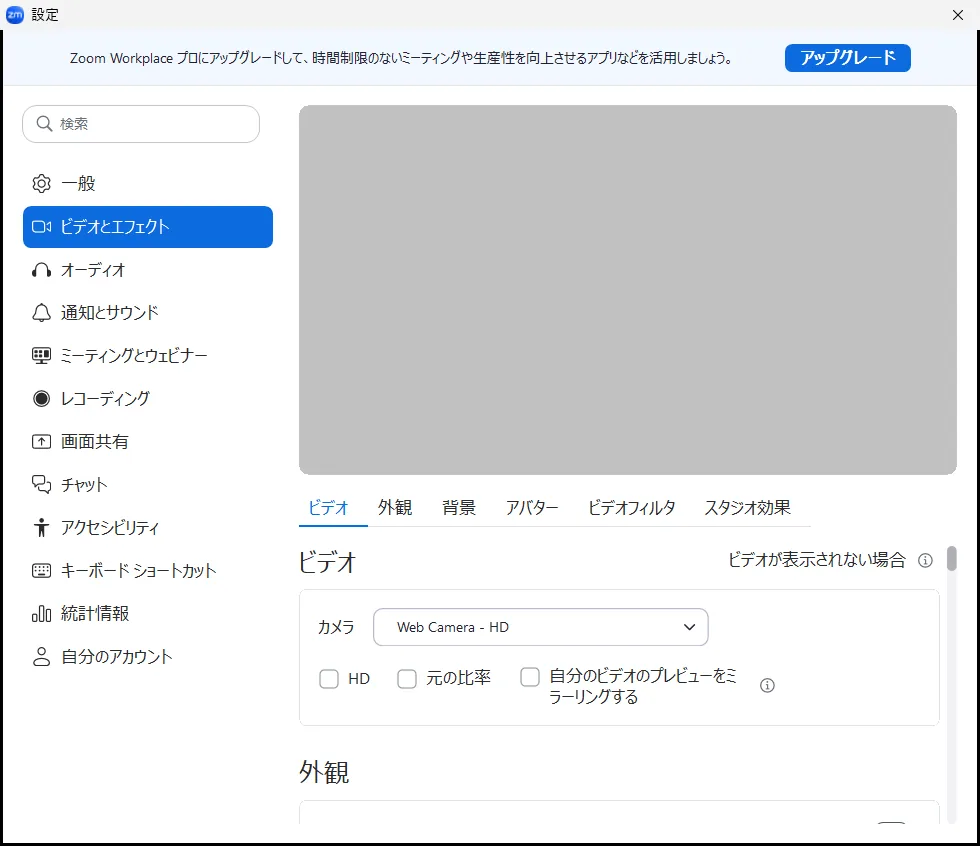Select the ビデオフィルタ tab
Viewport: 980px width, 846px height.
631,507
